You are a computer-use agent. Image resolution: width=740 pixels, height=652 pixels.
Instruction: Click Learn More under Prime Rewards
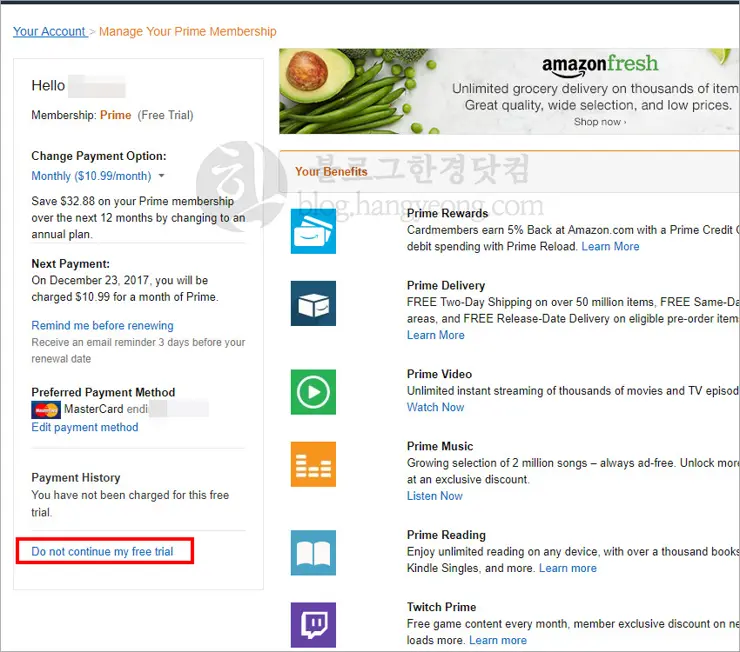pos(610,247)
